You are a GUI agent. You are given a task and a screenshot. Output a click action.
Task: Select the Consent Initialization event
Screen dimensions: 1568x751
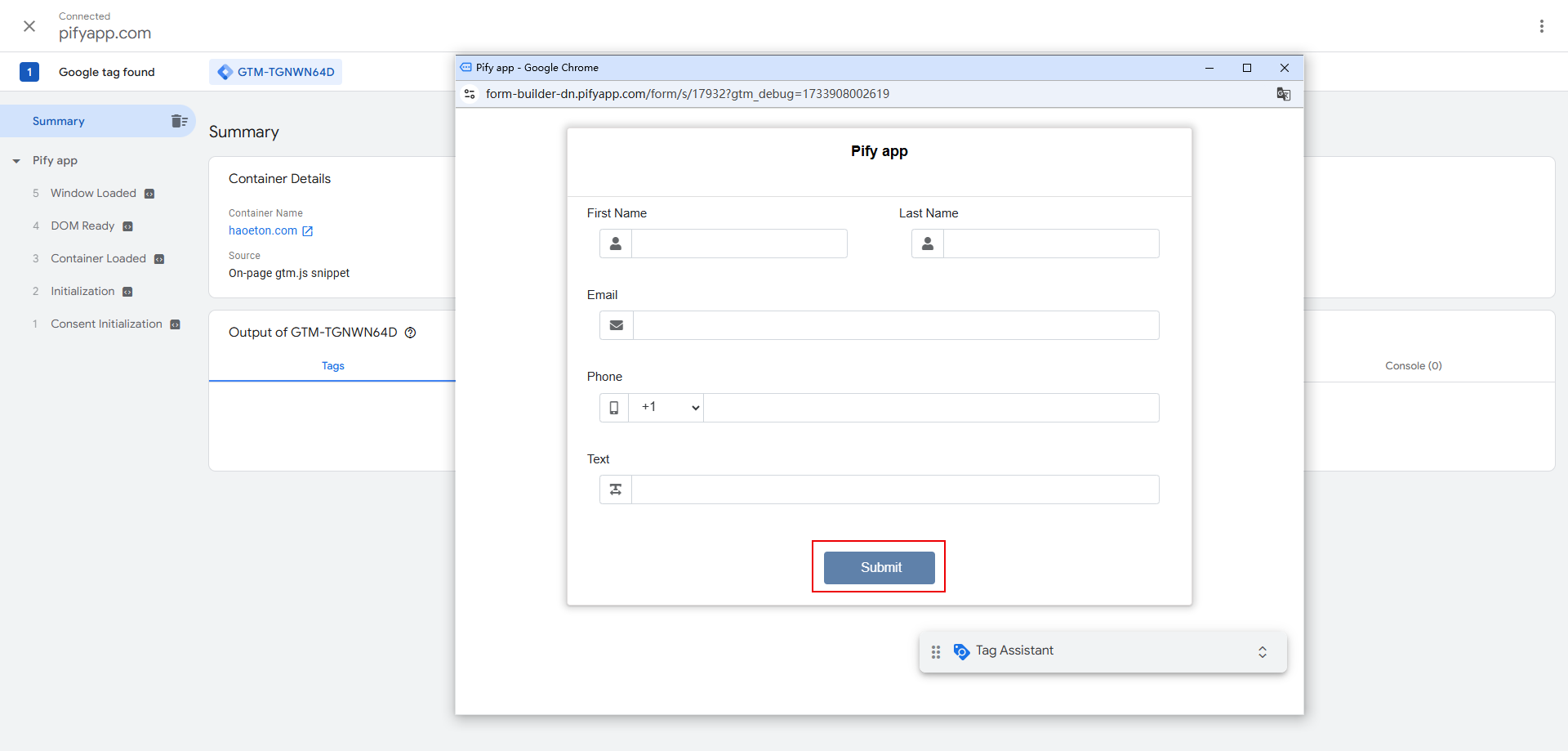[x=106, y=324]
